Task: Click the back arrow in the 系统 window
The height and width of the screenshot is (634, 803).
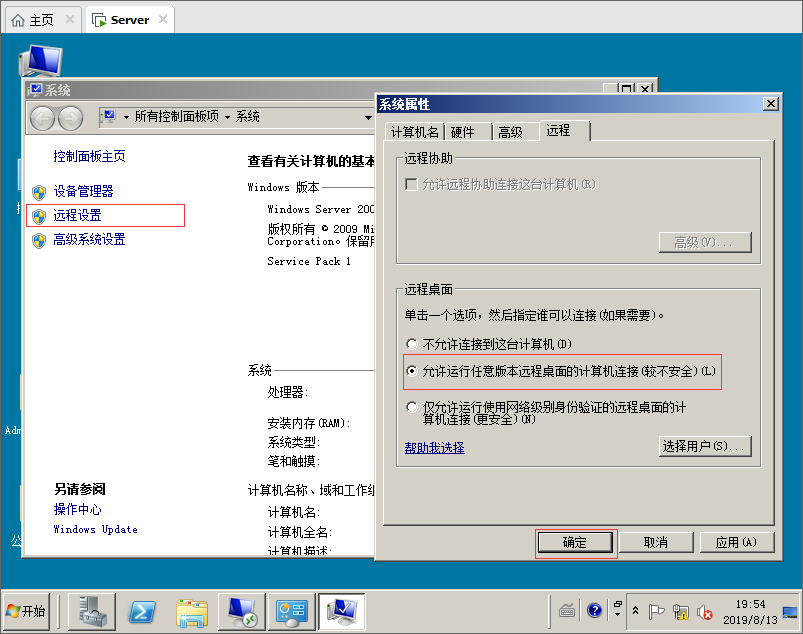Action: pyautogui.click(x=43, y=118)
